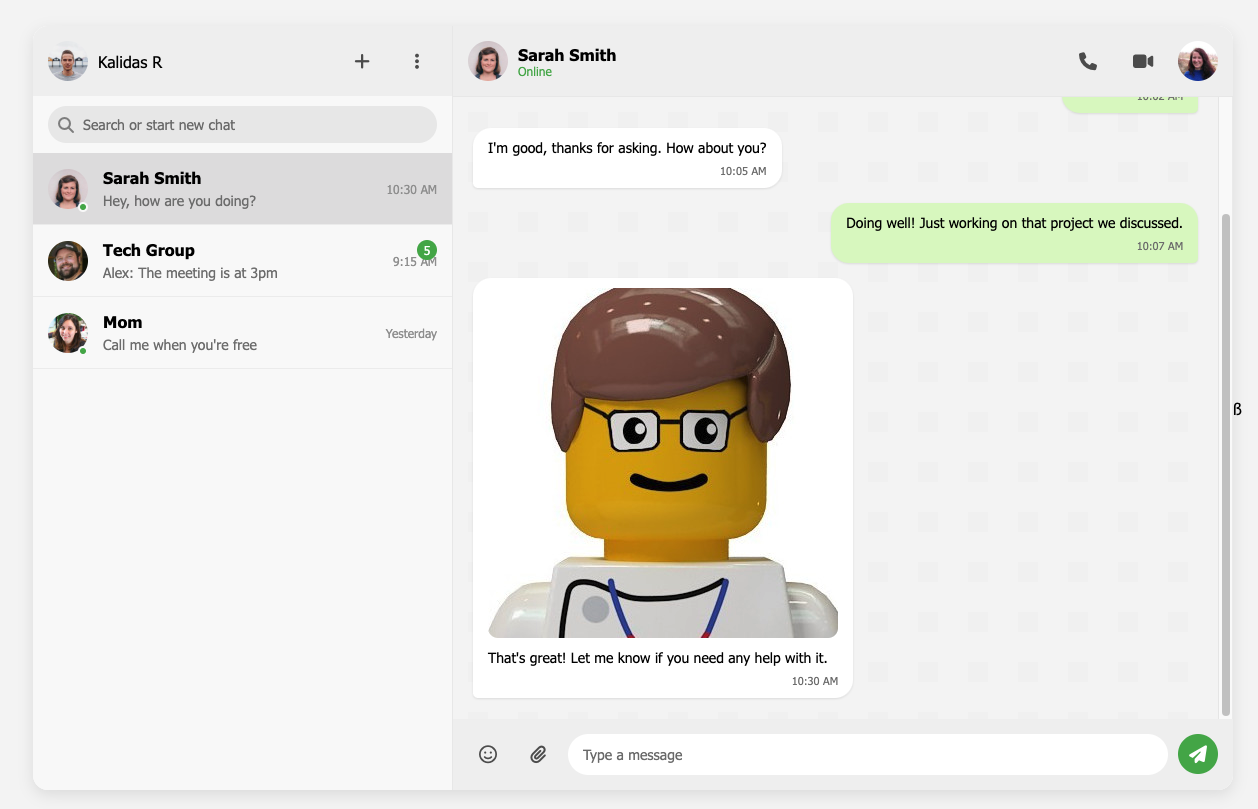Viewport: 1258px width, 809px height.
Task: Select the Sarah Smith conversation
Action: pyautogui.click(x=242, y=189)
